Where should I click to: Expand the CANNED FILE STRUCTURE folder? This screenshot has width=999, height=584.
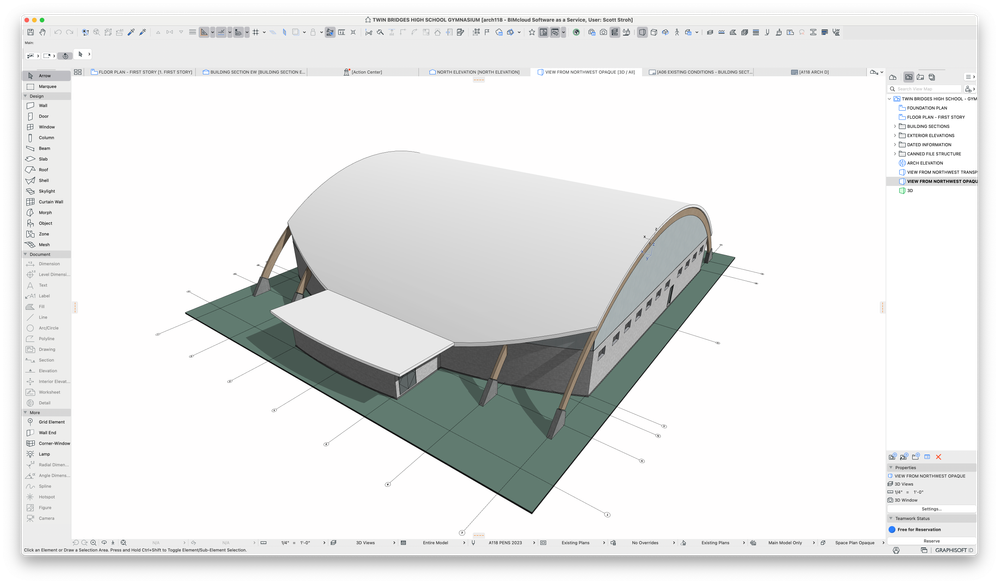click(895, 153)
